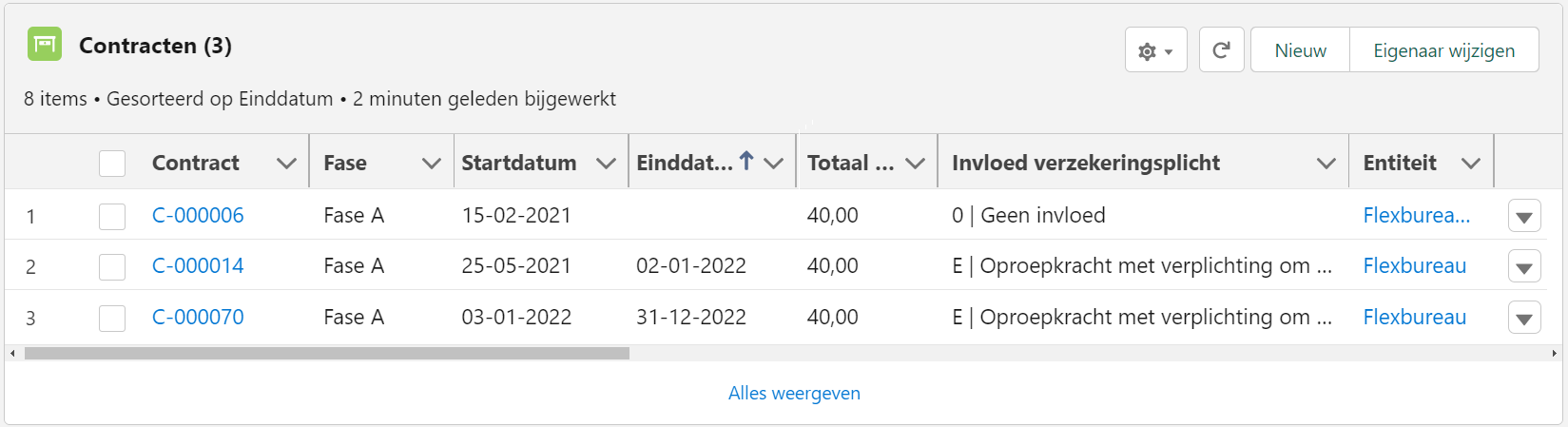Click the scrollbar right arrow
The width and height of the screenshot is (1568, 427).
tap(1554, 353)
